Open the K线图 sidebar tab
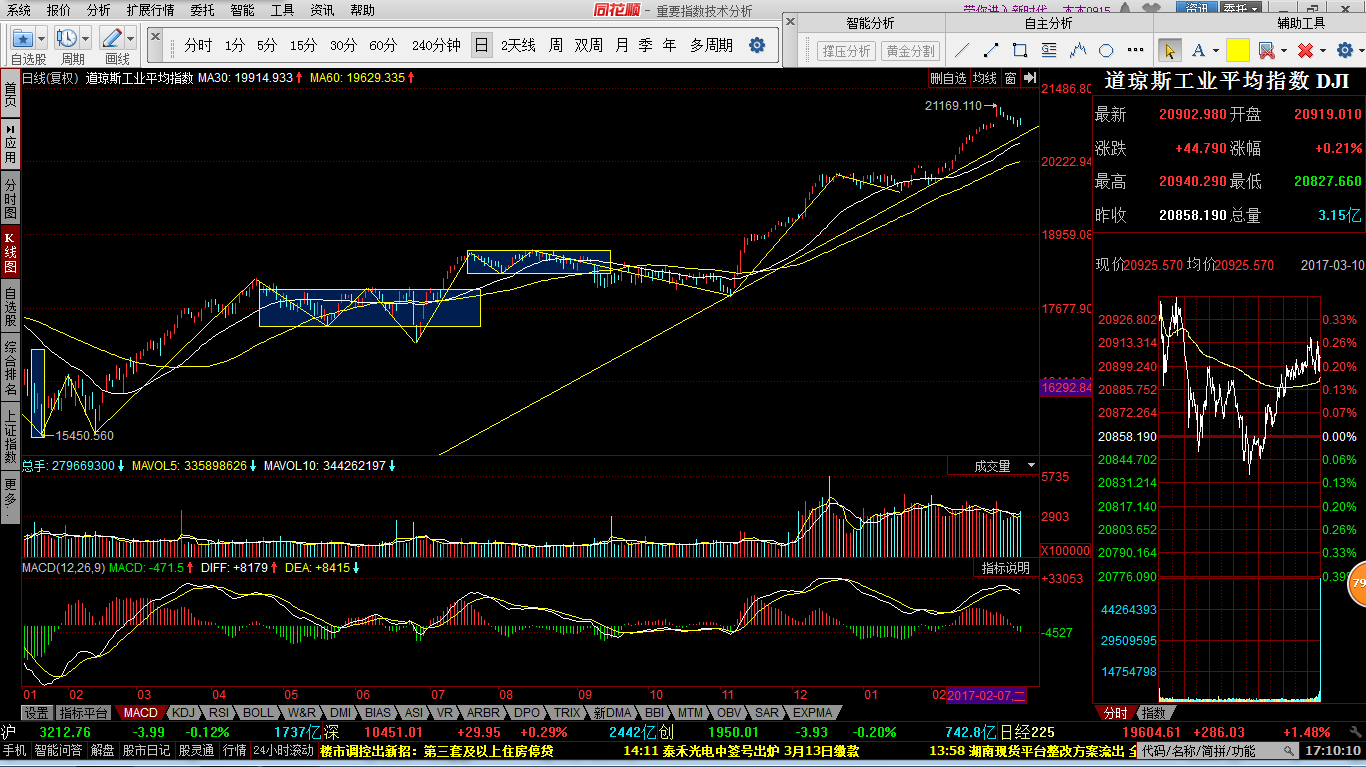 pos(10,253)
